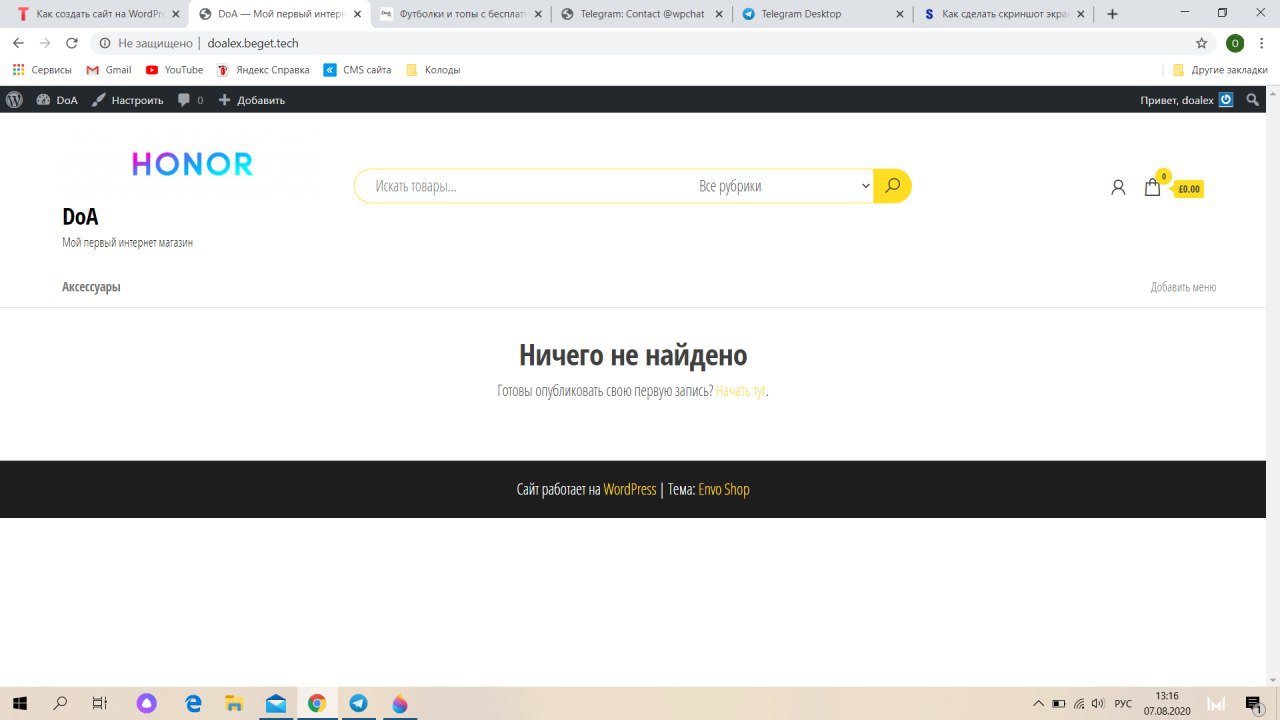
Task: Open the admin bar search magnifier
Action: 1253,100
